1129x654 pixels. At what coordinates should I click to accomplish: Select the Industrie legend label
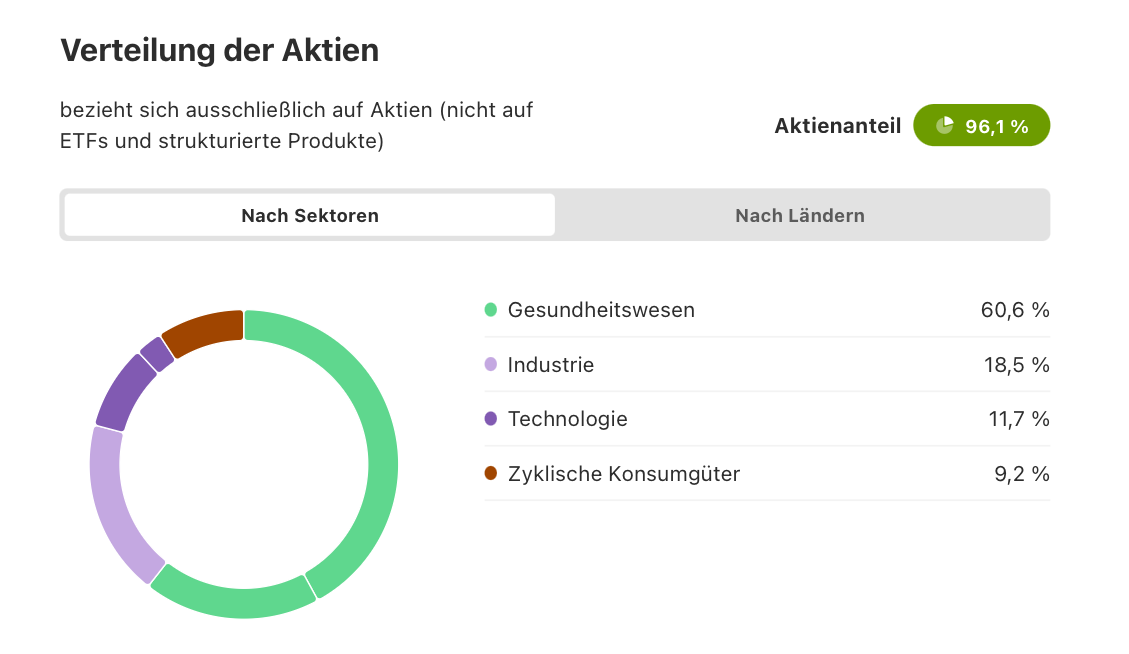[551, 364]
